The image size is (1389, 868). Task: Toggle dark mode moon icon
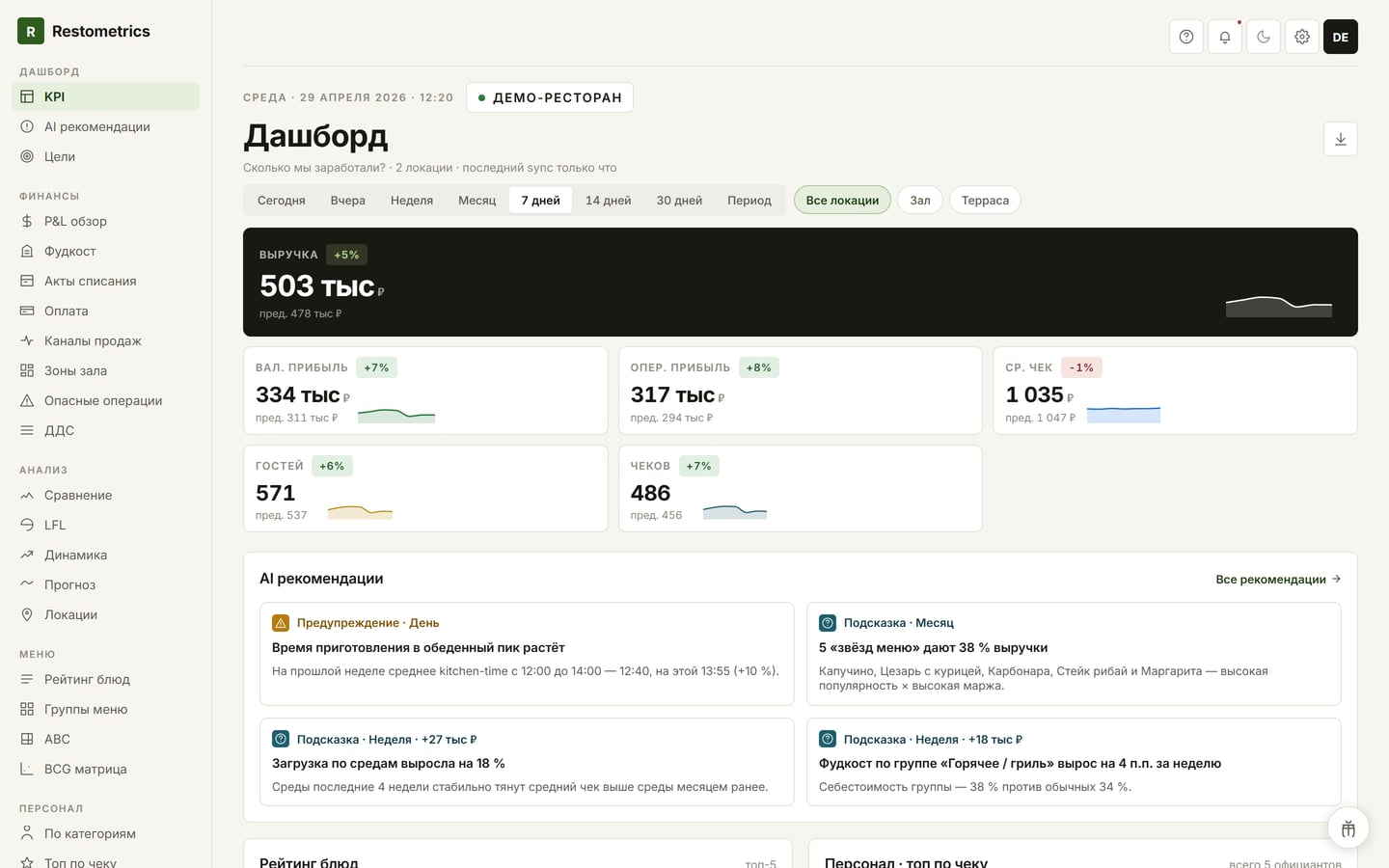tap(1264, 37)
